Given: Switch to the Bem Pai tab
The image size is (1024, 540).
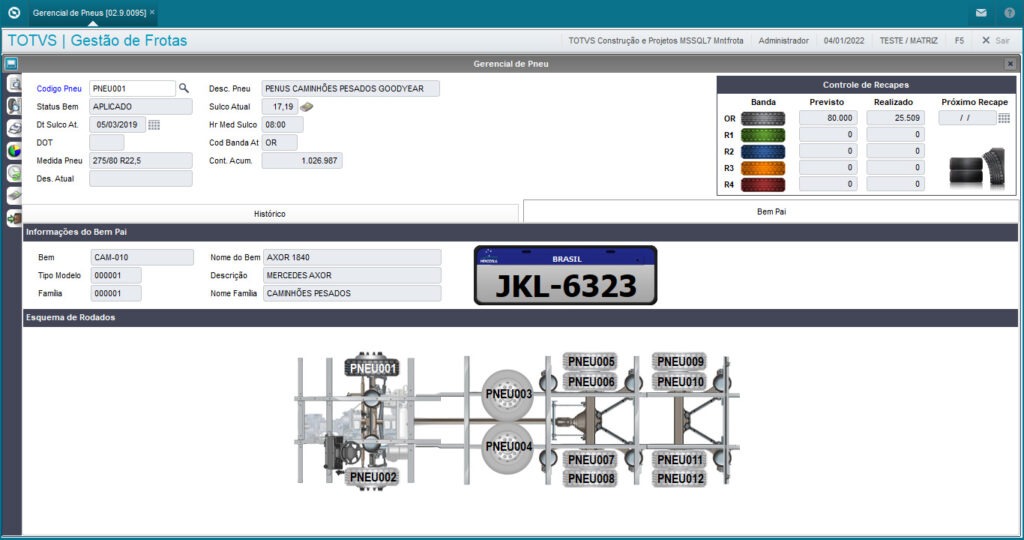Looking at the screenshot, I should click(x=771, y=212).
